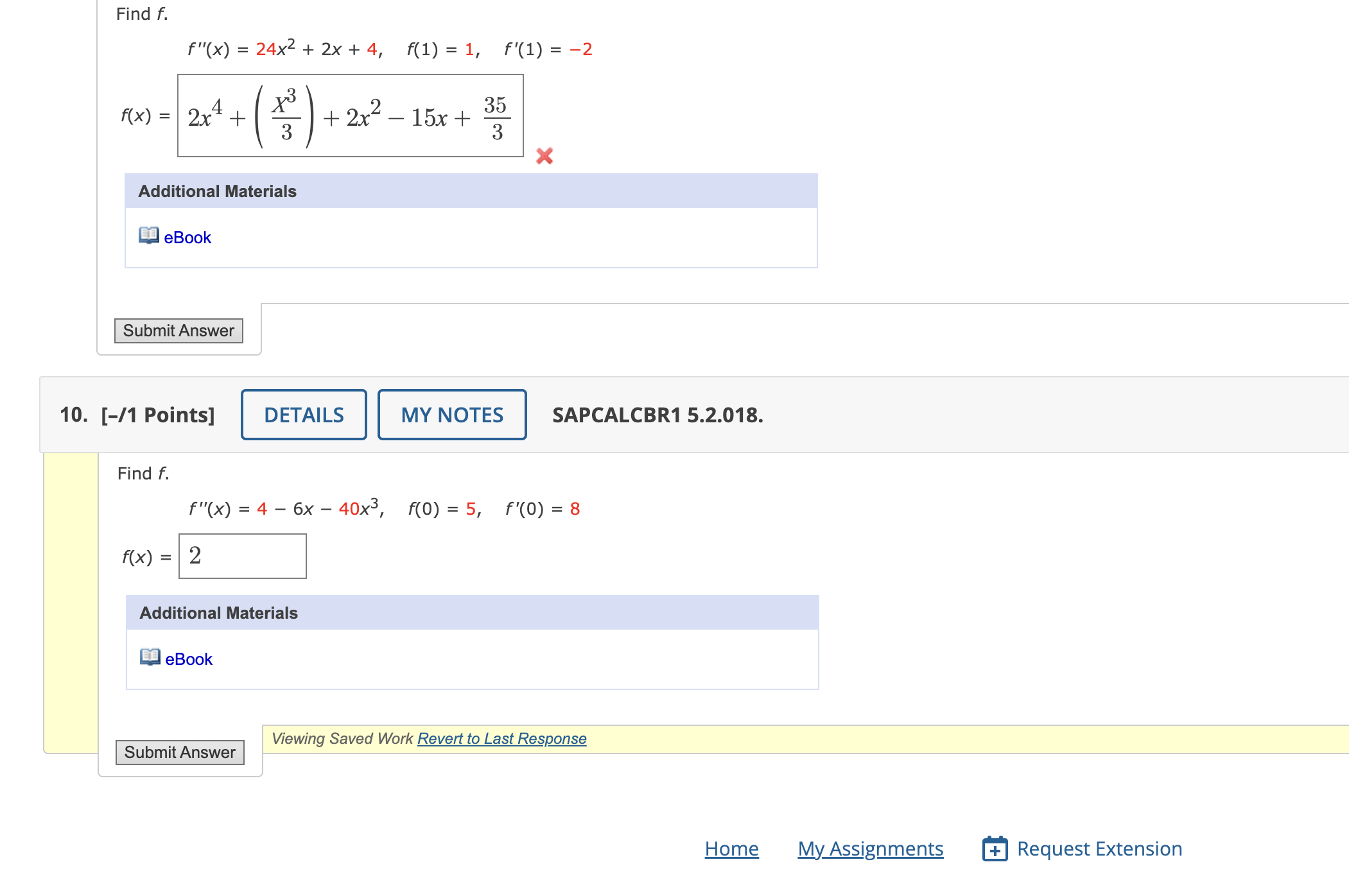Click the red incorrect X mark

(544, 156)
